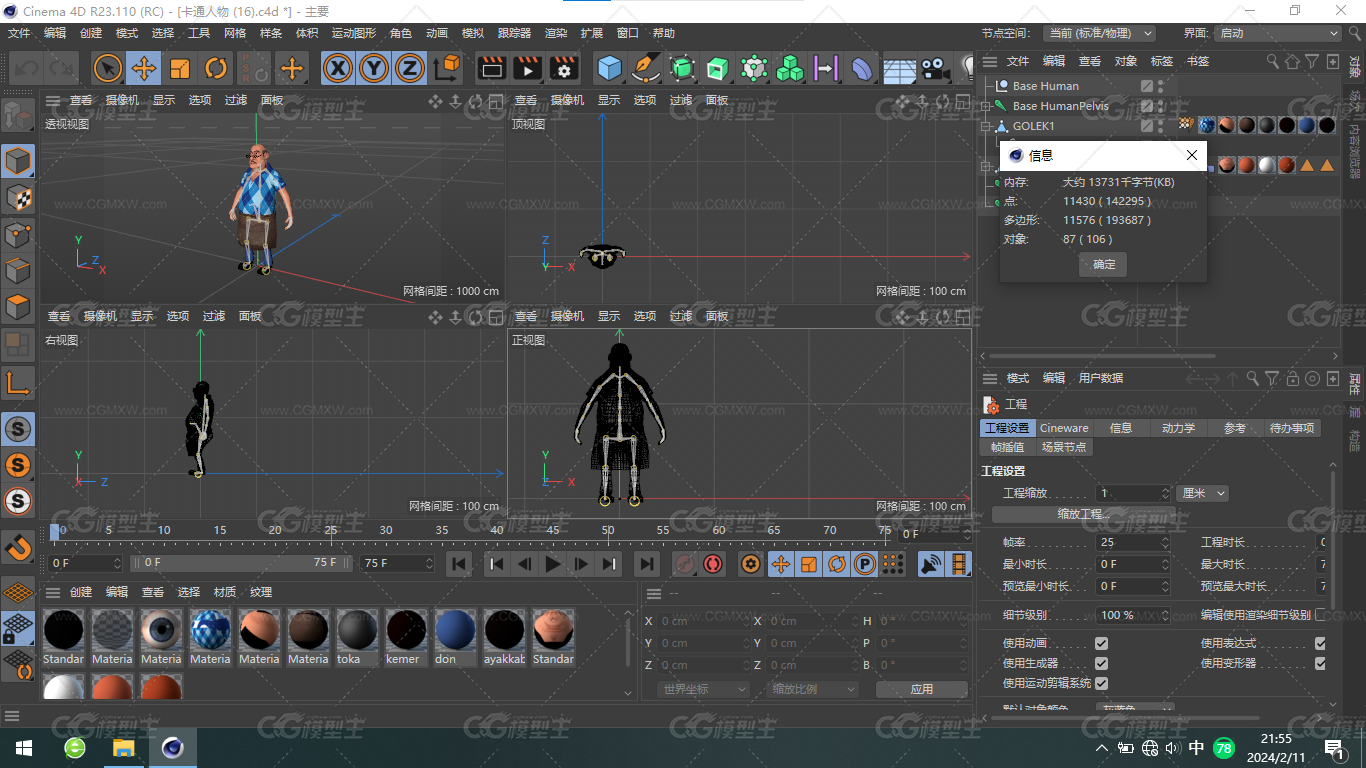This screenshot has width=1366, height=768.
Task: Toggle 使用动画 checkbox
Action: [x=1101, y=643]
